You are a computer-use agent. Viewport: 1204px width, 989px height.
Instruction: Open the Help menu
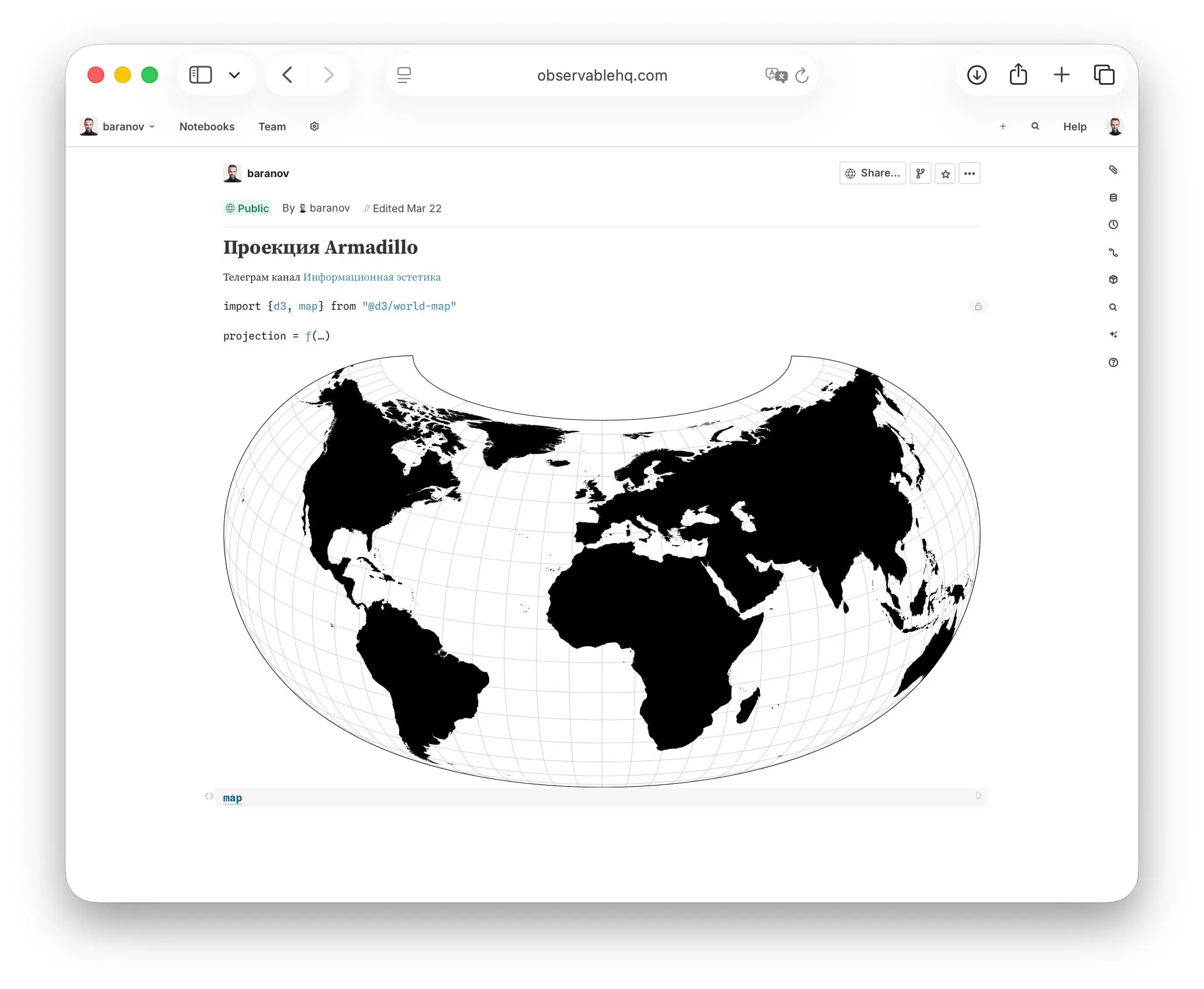pyautogui.click(x=1075, y=127)
